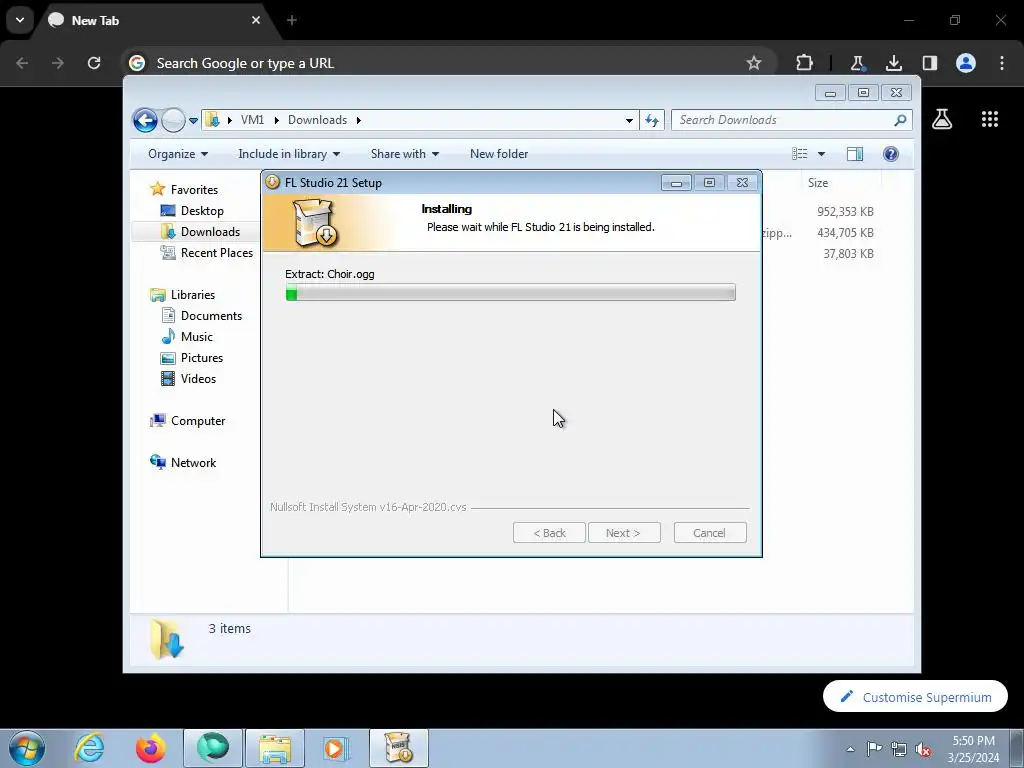Click New folder in Explorer toolbar
This screenshot has width=1024, height=768.
(x=499, y=153)
